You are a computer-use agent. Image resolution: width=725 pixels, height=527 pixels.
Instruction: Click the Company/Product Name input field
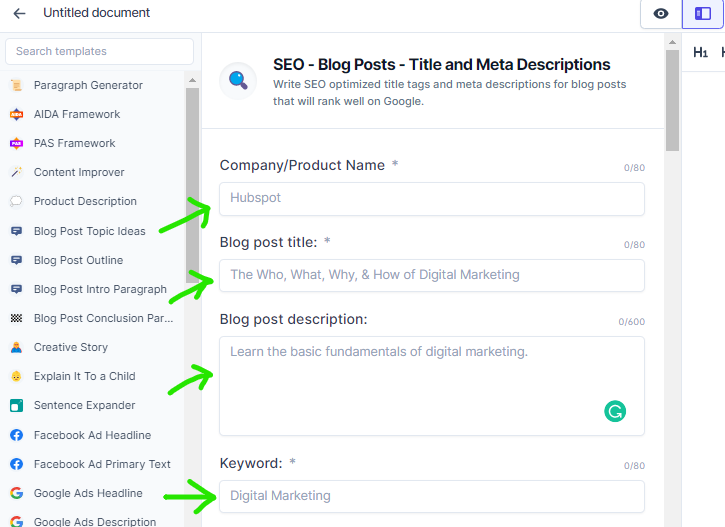coord(432,199)
